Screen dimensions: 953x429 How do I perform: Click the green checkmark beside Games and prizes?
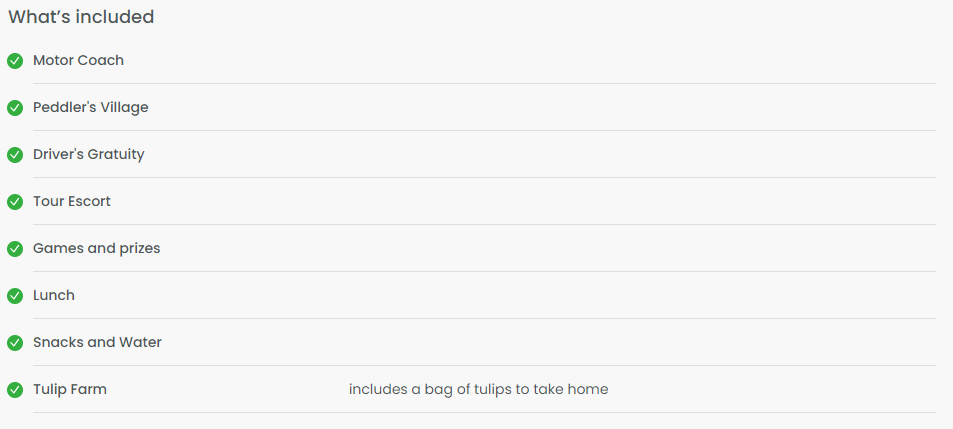point(15,249)
